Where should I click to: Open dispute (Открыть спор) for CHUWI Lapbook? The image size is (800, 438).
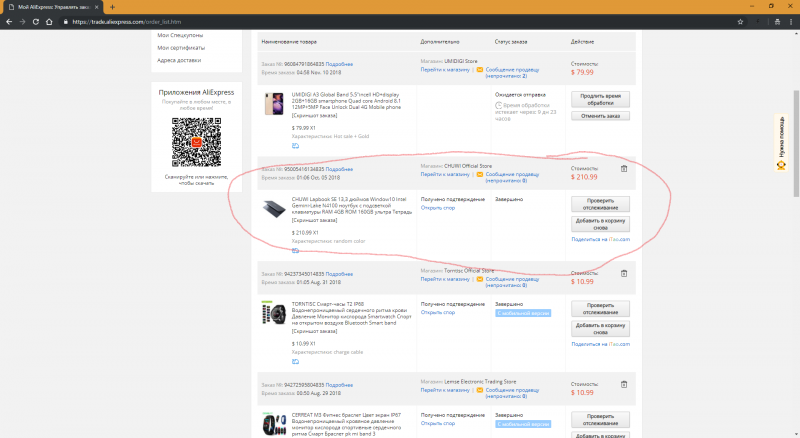[438, 208]
